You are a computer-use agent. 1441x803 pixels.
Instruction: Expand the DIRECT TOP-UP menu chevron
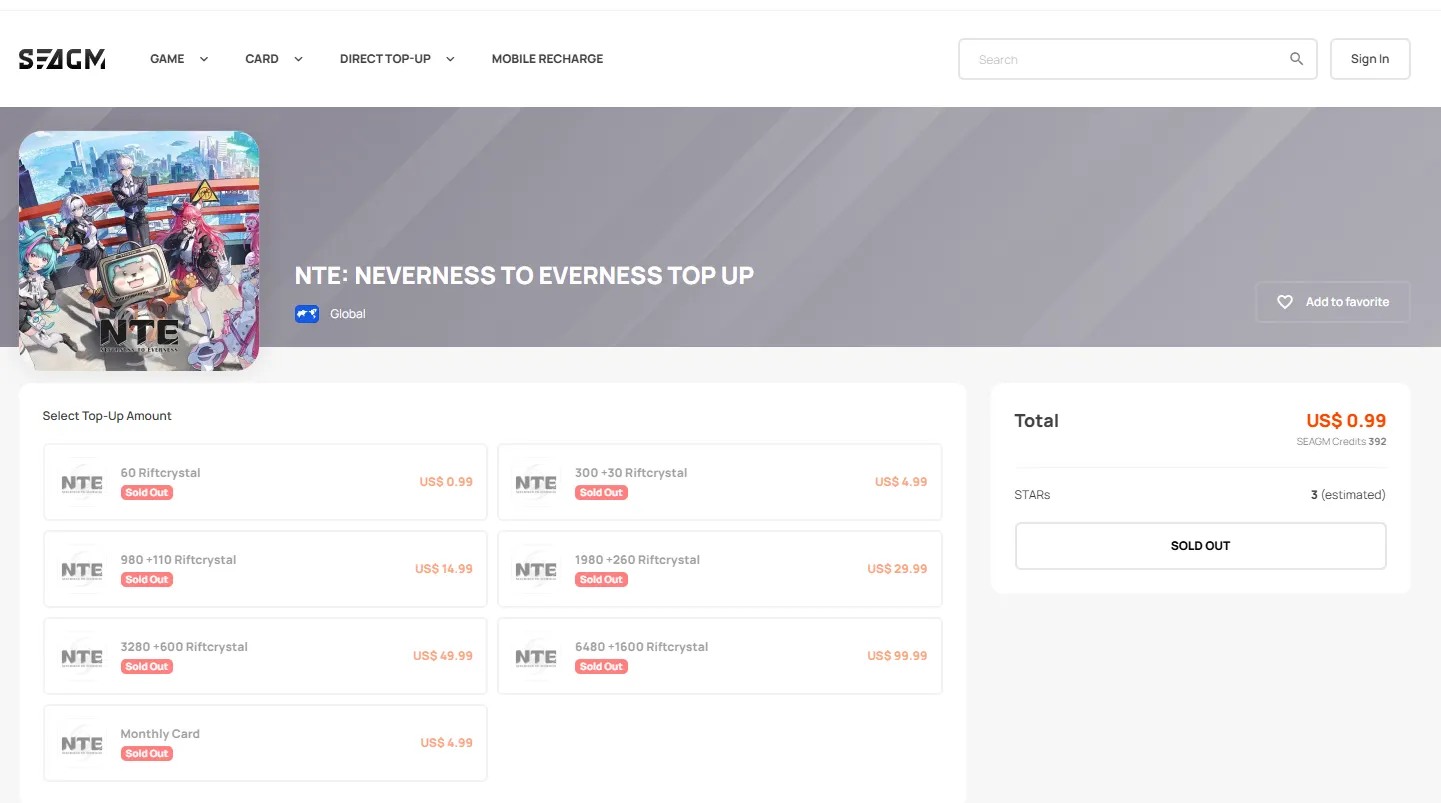click(x=450, y=59)
